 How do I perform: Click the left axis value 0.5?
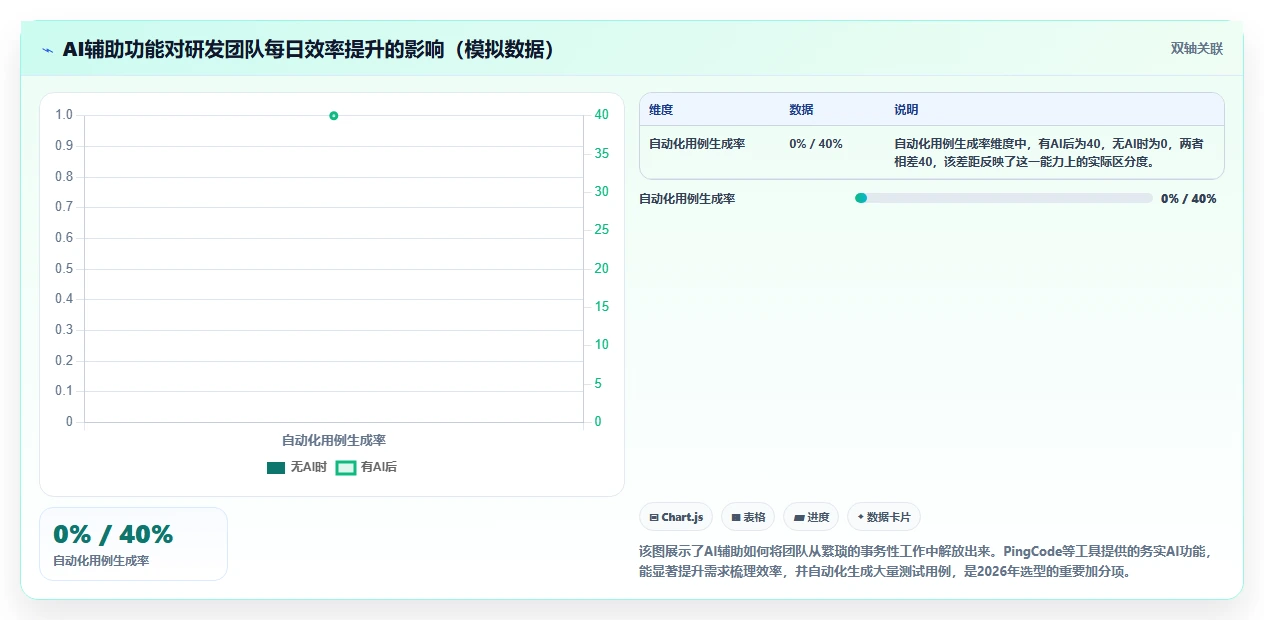click(x=64, y=268)
